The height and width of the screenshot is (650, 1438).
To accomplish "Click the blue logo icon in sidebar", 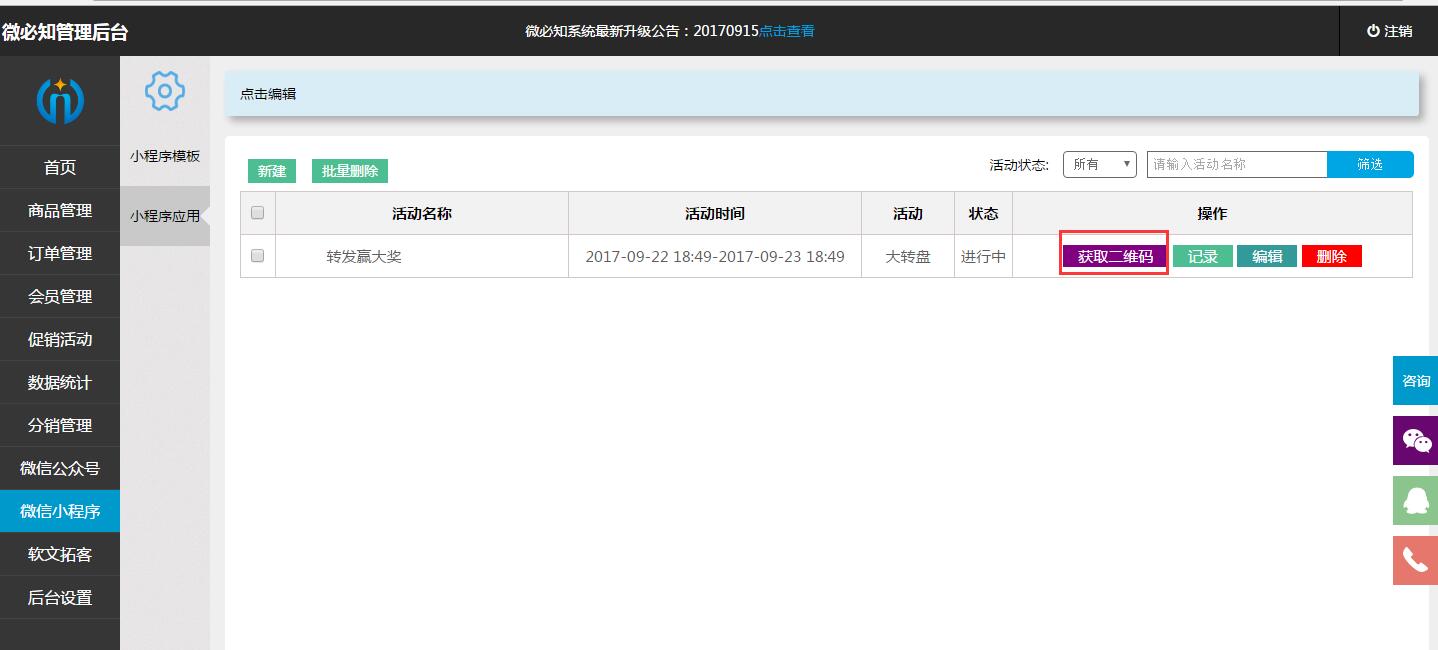I will coord(60,100).
